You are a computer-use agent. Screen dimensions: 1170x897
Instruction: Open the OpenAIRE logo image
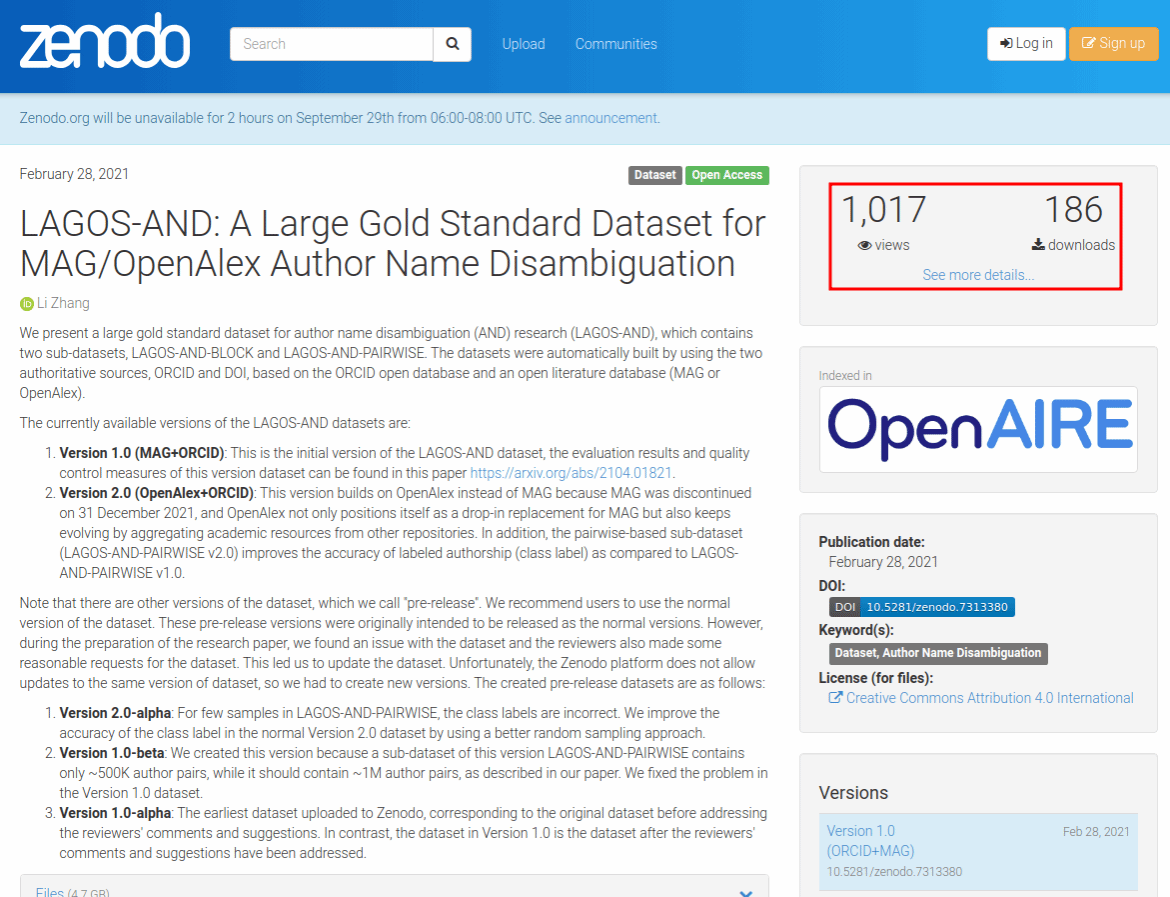tap(978, 428)
